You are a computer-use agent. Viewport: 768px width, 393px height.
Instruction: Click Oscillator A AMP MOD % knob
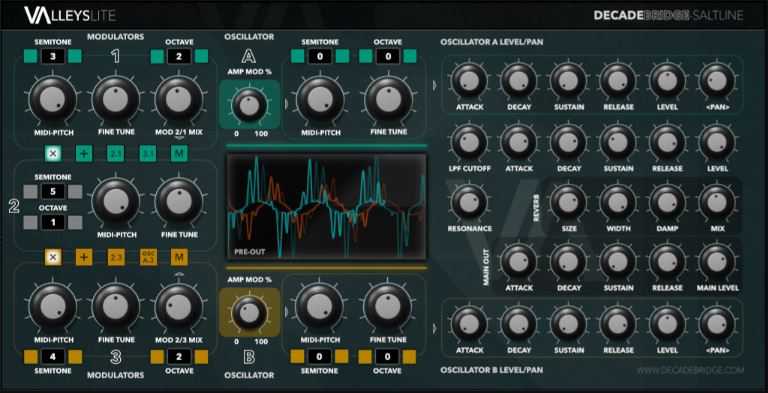coord(249,105)
